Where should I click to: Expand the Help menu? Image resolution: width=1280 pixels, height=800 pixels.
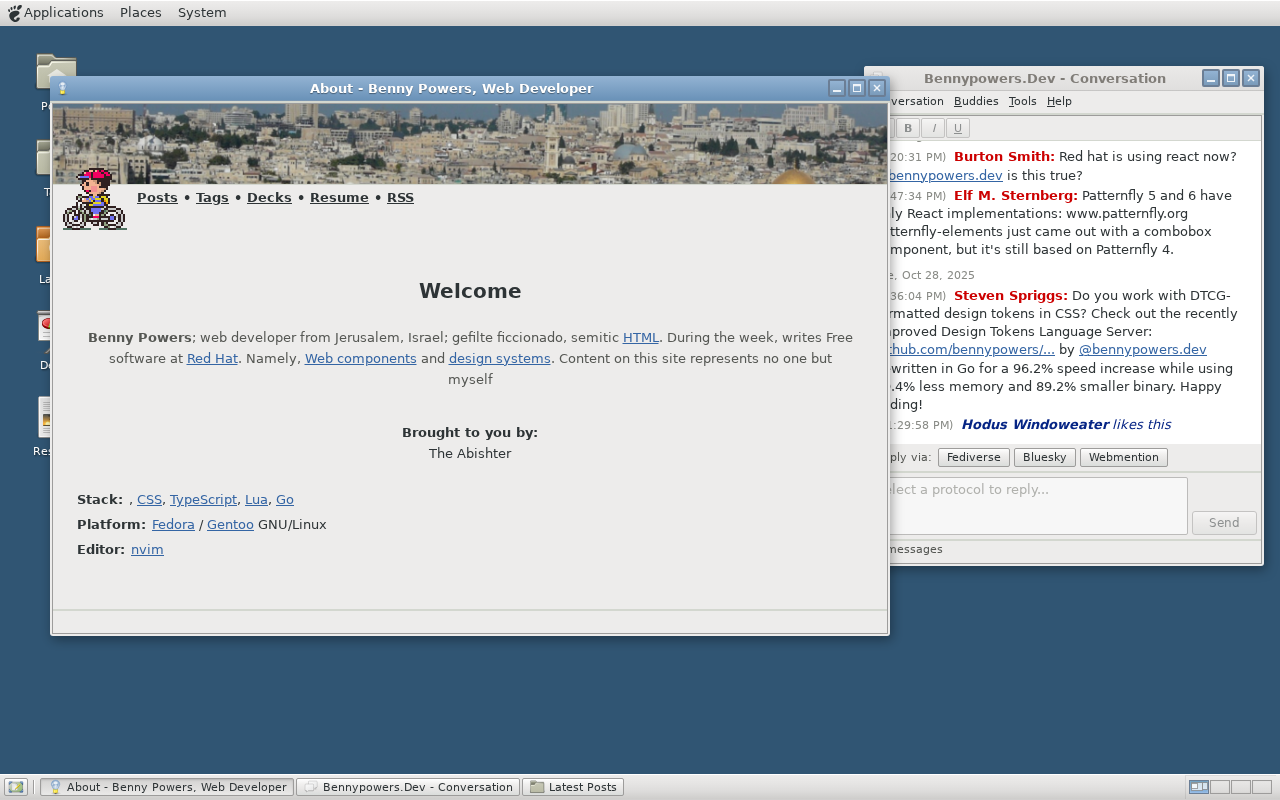click(x=1059, y=101)
